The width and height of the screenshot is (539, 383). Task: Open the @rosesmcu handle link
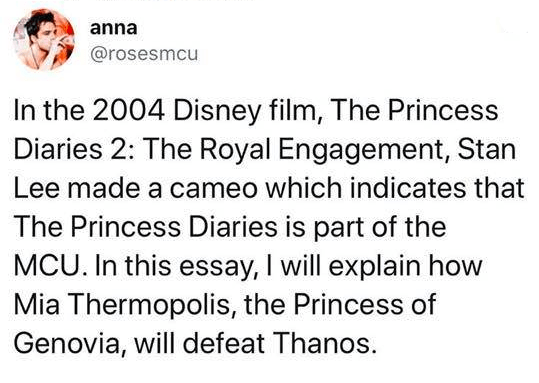144,54
